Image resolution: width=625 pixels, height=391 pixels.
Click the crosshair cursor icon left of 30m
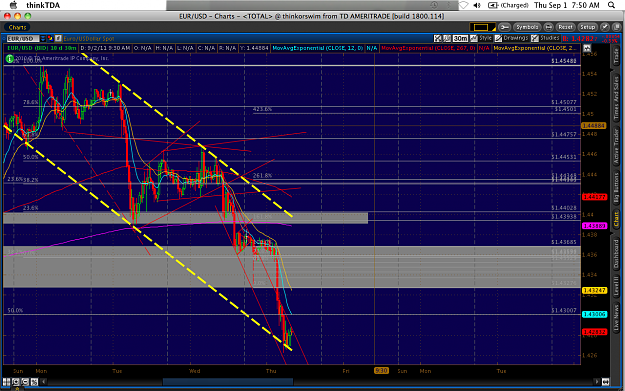point(438,38)
